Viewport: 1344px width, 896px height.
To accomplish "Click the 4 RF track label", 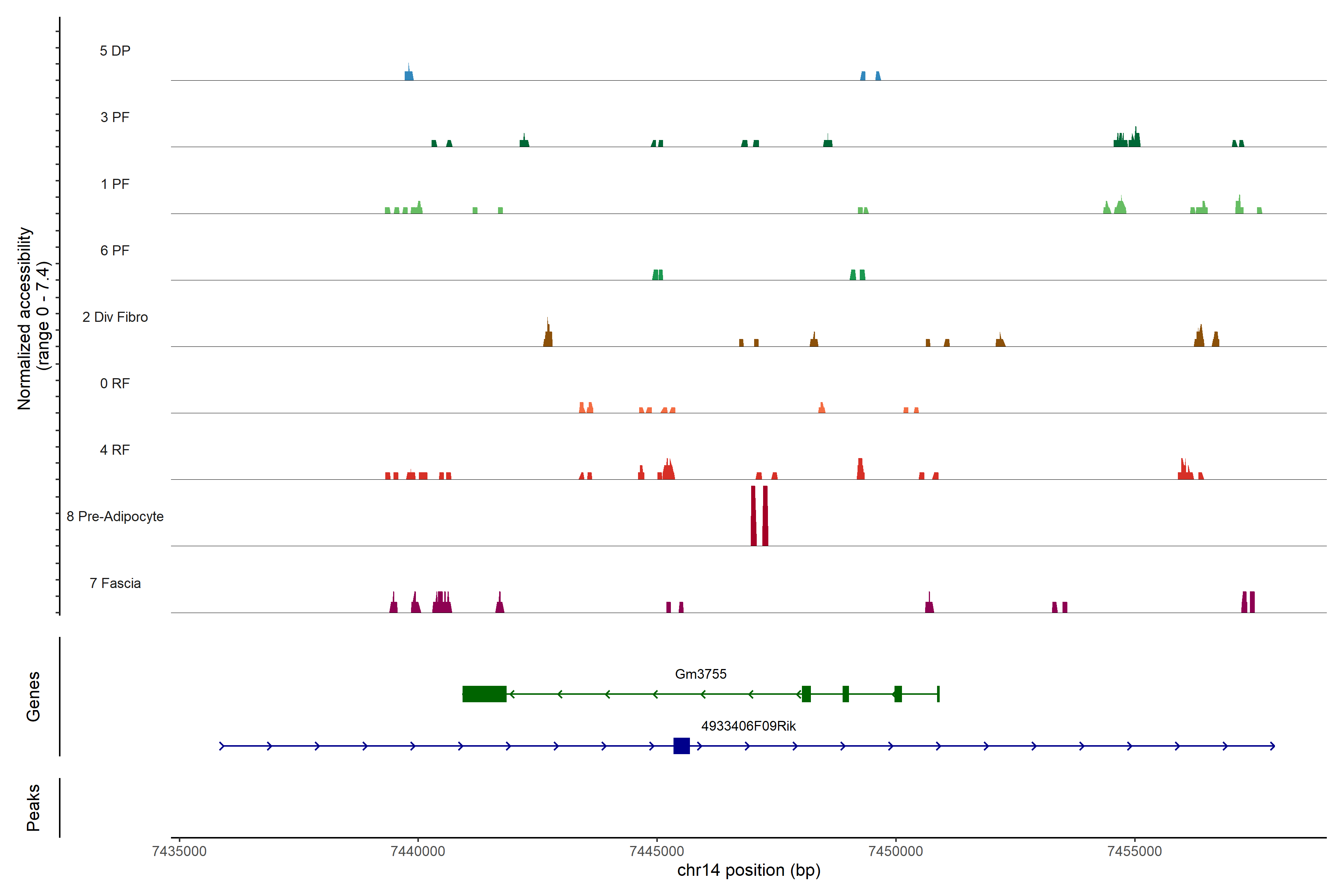I will tap(115, 450).
